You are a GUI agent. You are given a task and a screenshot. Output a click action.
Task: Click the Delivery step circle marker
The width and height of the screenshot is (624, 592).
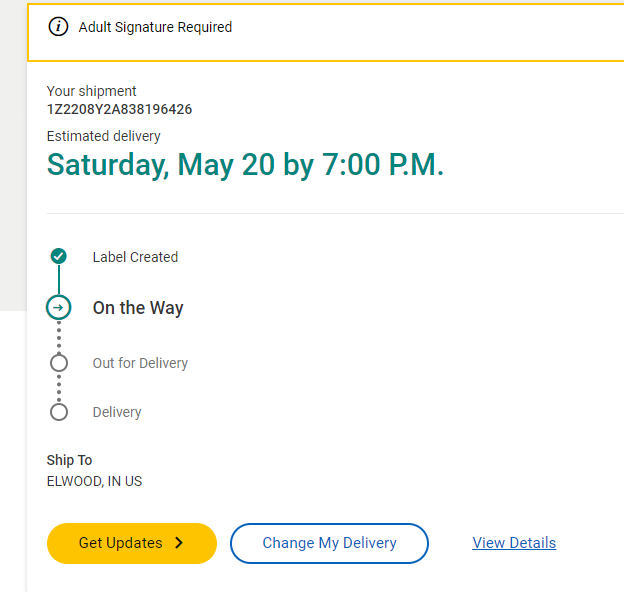[x=59, y=412]
